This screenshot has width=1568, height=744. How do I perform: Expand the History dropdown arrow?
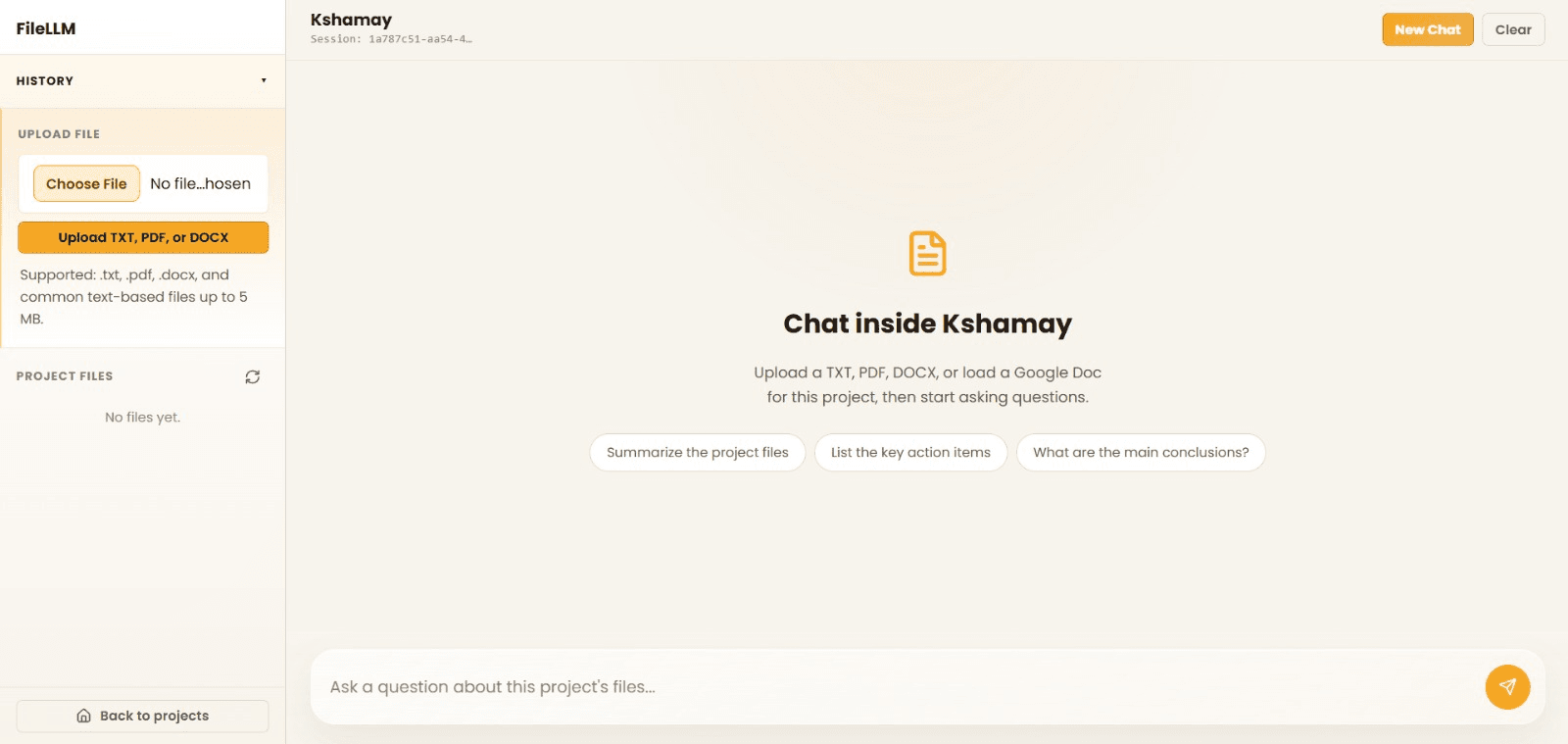(x=264, y=80)
